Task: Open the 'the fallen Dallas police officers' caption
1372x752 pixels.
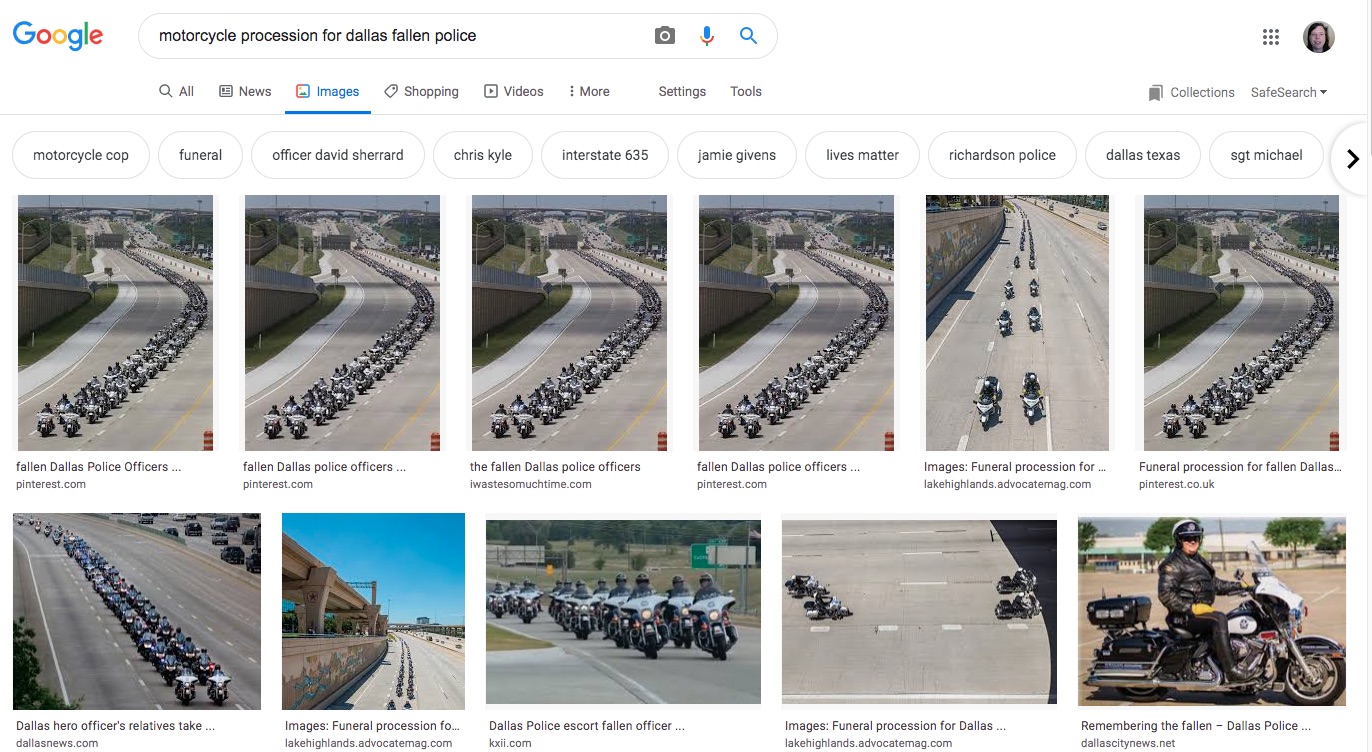Action: pyautogui.click(x=555, y=467)
